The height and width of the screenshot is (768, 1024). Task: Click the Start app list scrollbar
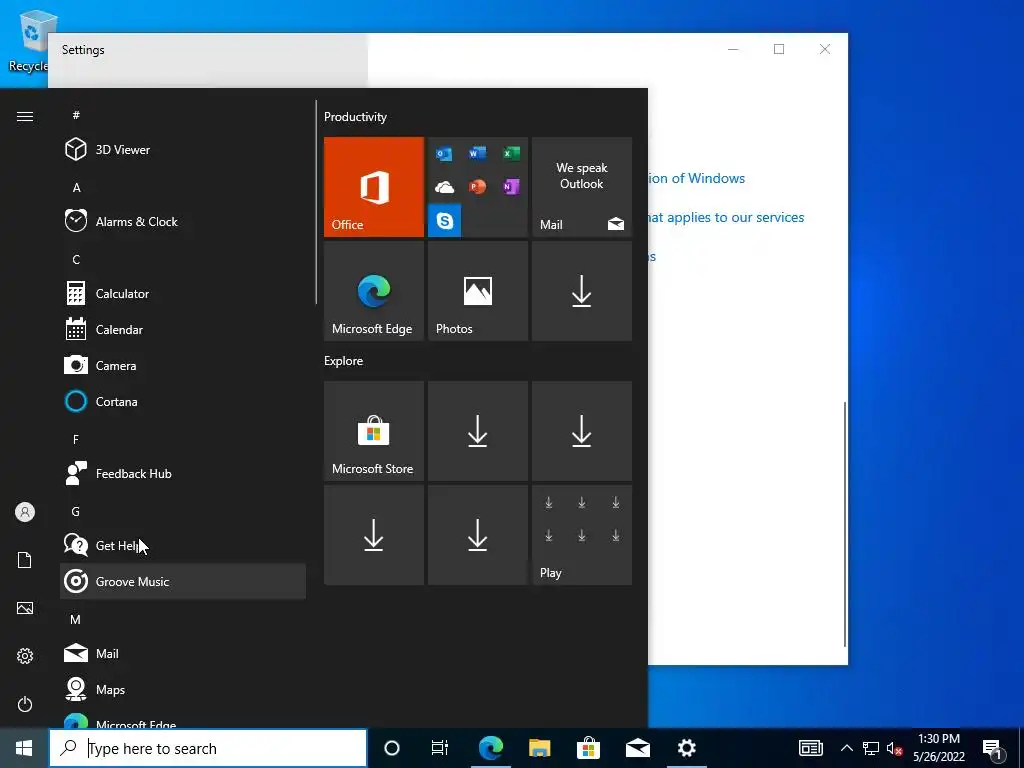click(x=316, y=202)
